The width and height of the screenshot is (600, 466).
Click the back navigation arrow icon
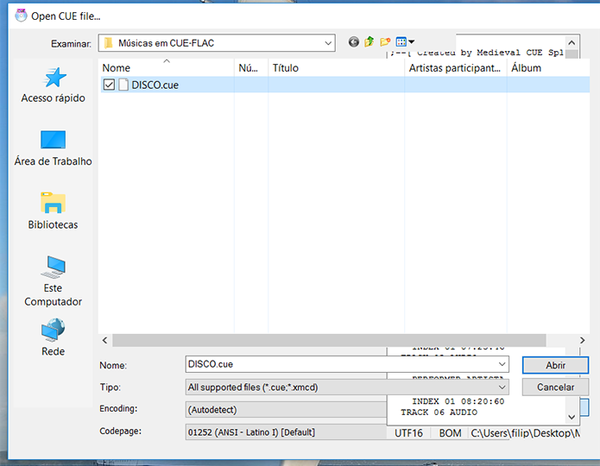(x=354, y=42)
